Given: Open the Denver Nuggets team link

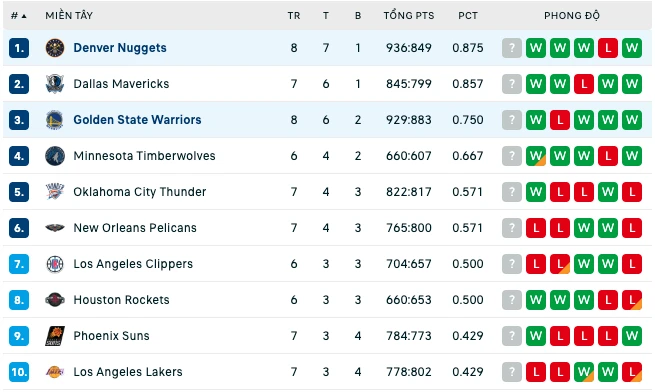Looking at the screenshot, I should (x=120, y=48).
